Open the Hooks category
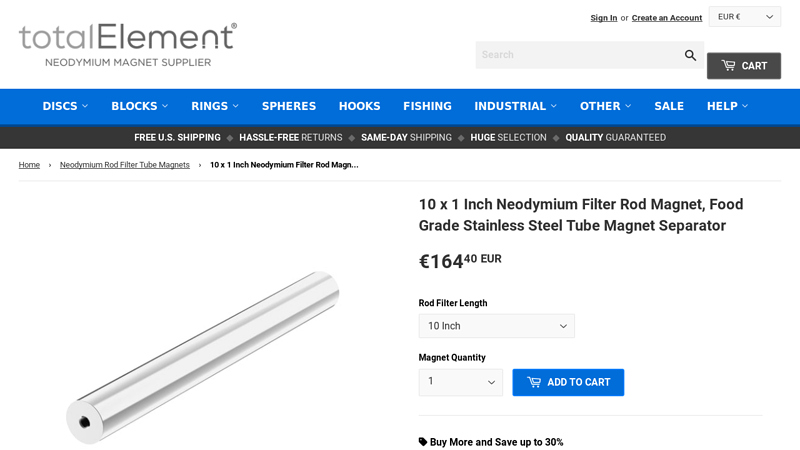This screenshot has width=800, height=450. click(360, 106)
